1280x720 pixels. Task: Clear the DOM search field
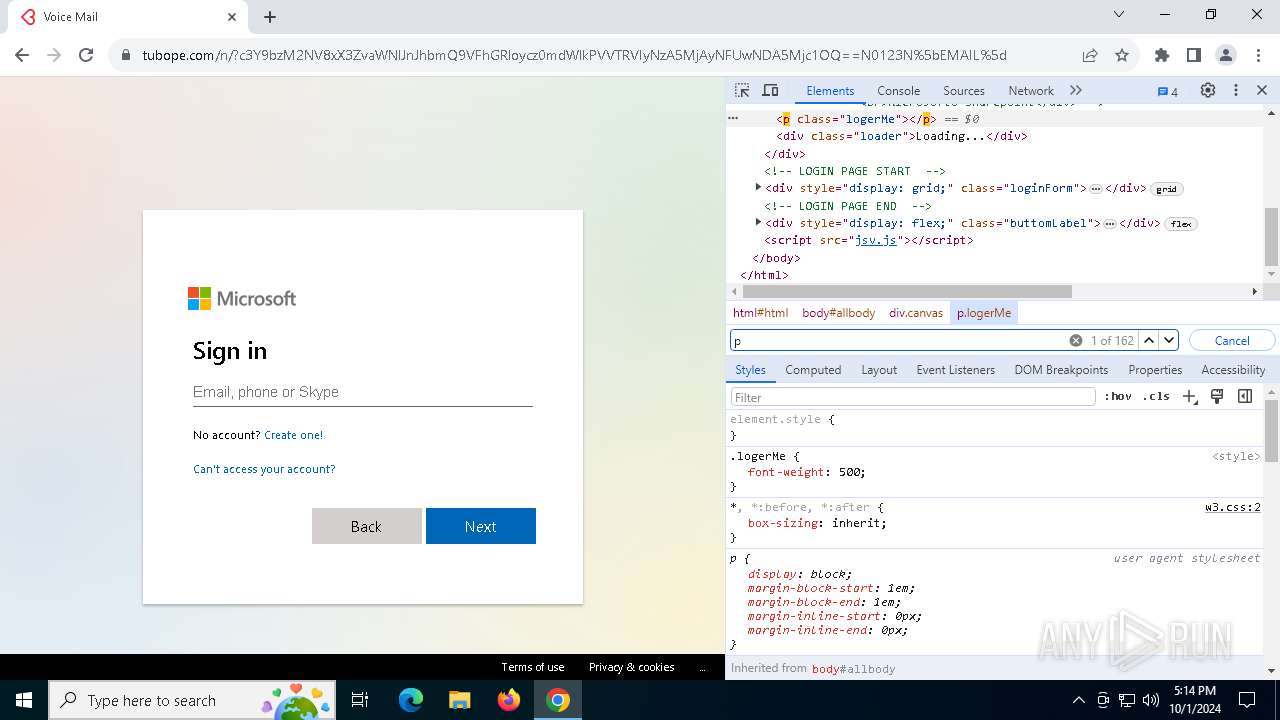pyautogui.click(x=1076, y=341)
